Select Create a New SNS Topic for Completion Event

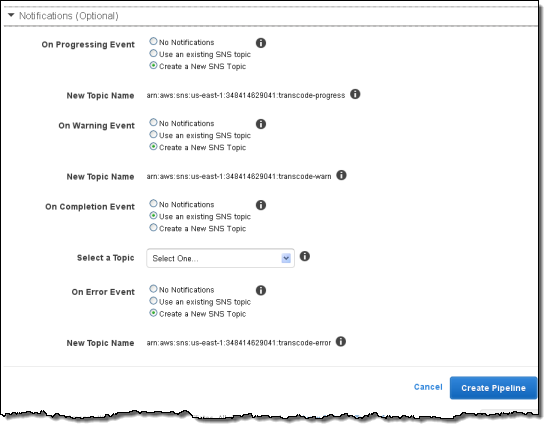pyautogui.click(x=153, y=228)
